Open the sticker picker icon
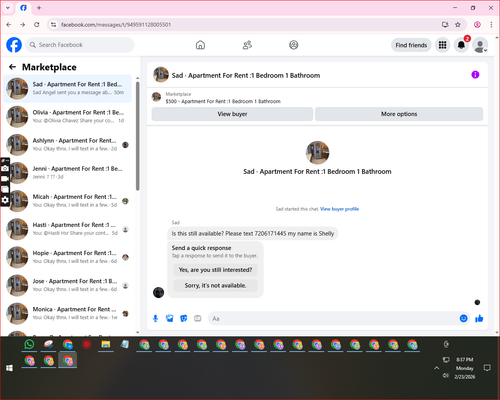Viewport: 500px width, 400px height. 184,319
